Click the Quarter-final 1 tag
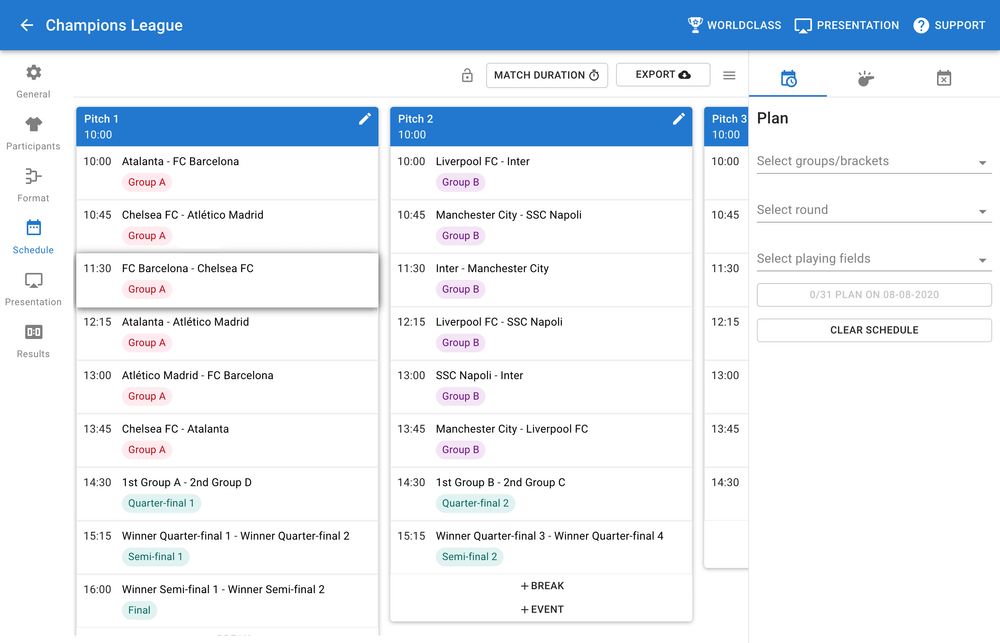The height and width of the screenshot is (643, 1000). click(x=161, y=503)
